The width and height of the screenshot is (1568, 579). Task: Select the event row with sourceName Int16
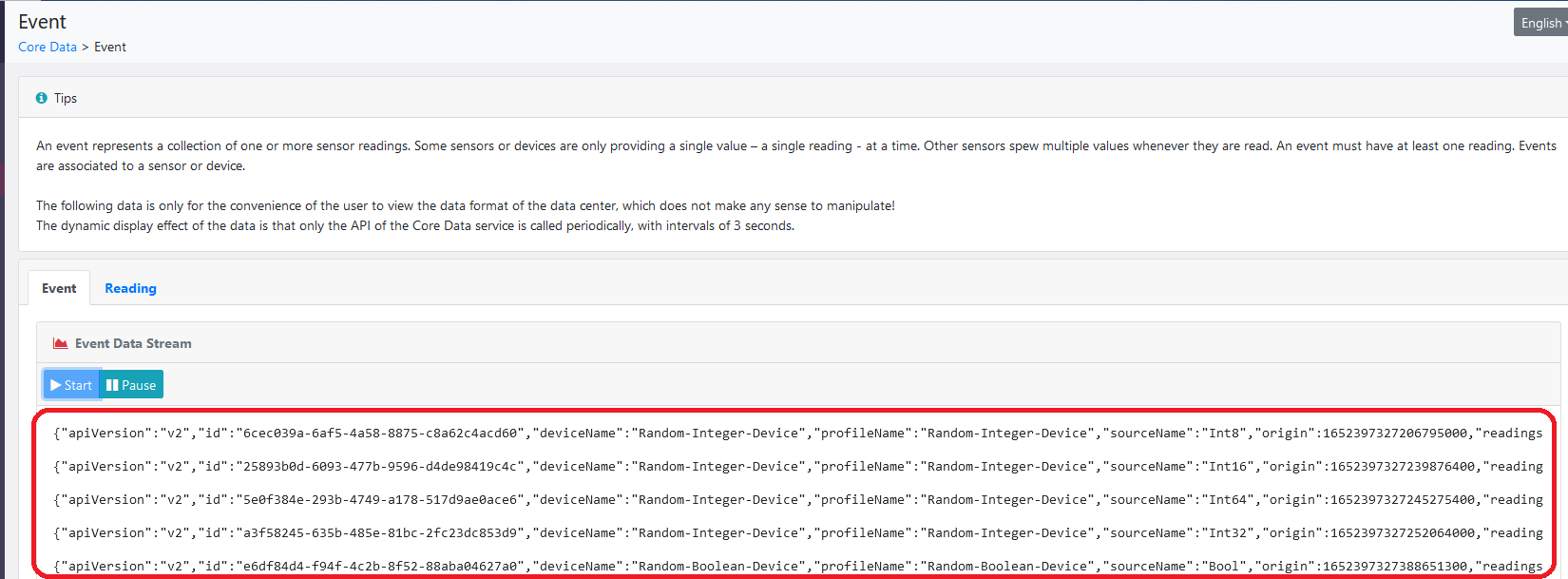(798, 466)
